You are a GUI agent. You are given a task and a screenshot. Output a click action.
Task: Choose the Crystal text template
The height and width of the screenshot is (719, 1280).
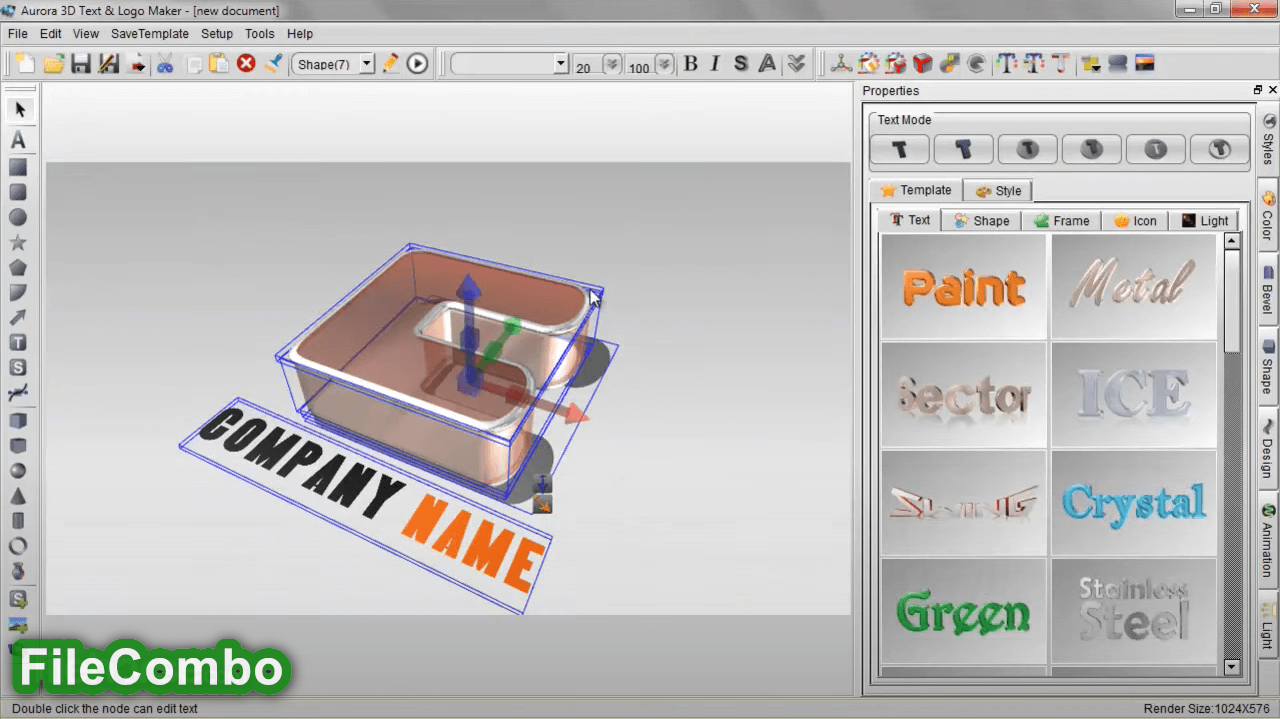(1133, 503)
